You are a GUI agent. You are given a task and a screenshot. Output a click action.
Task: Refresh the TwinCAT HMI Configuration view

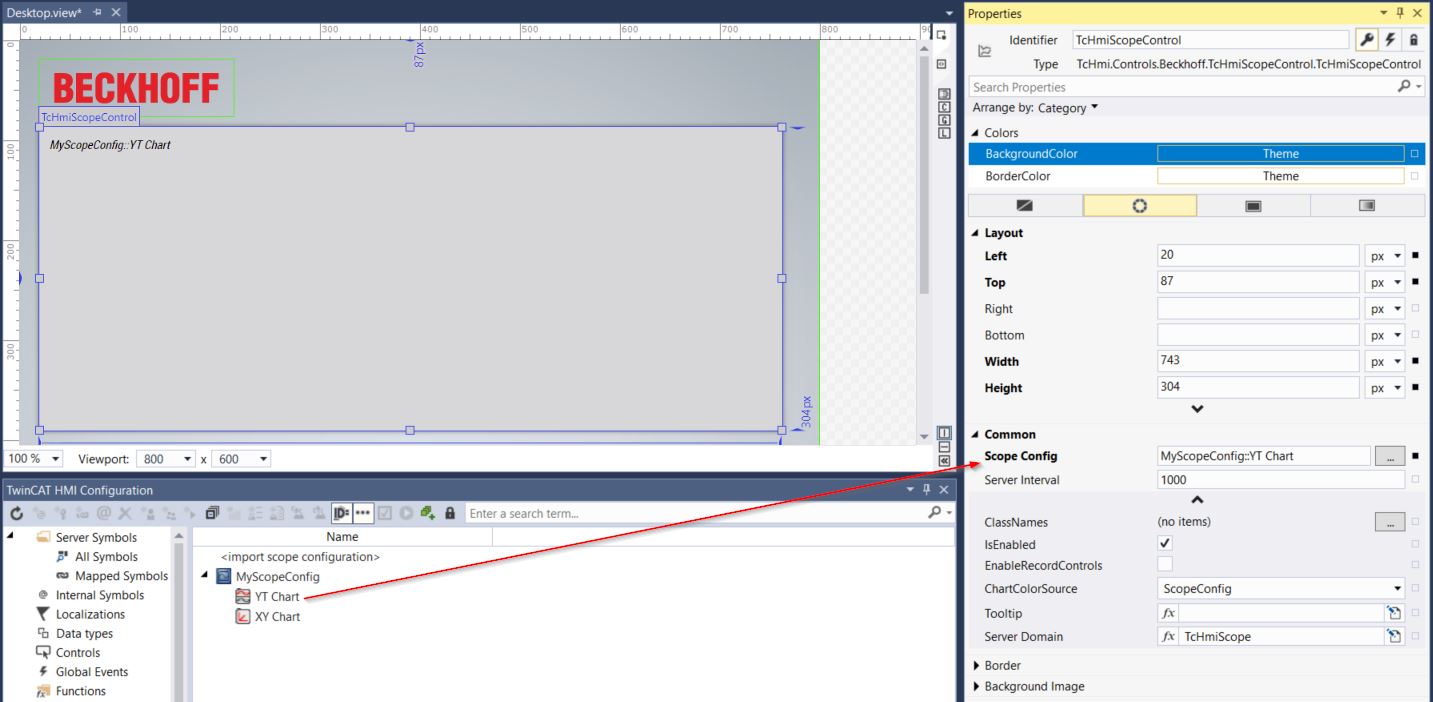[x=15, y=514]
